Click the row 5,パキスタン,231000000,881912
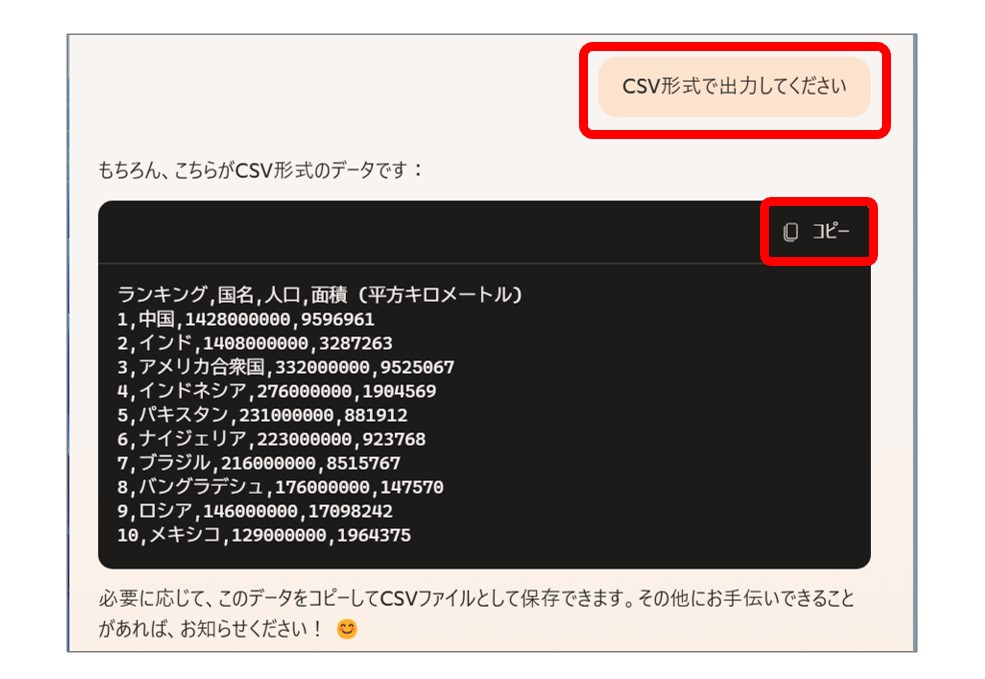This screenshot has height=679, width=985. tap(262, 415)
